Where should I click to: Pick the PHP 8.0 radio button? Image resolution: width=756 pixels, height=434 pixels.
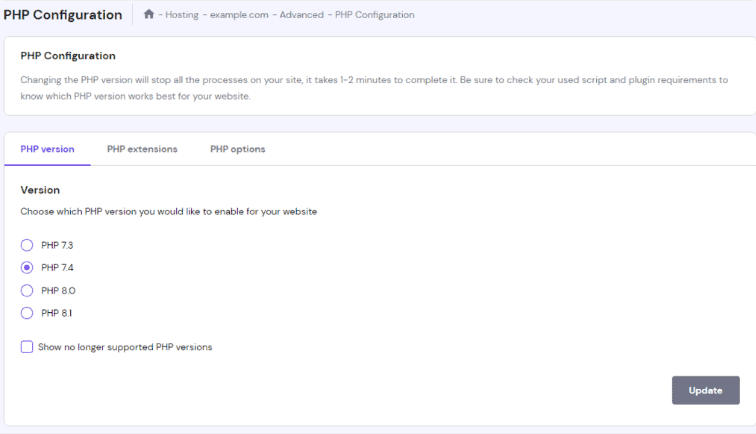pos(27,291)
